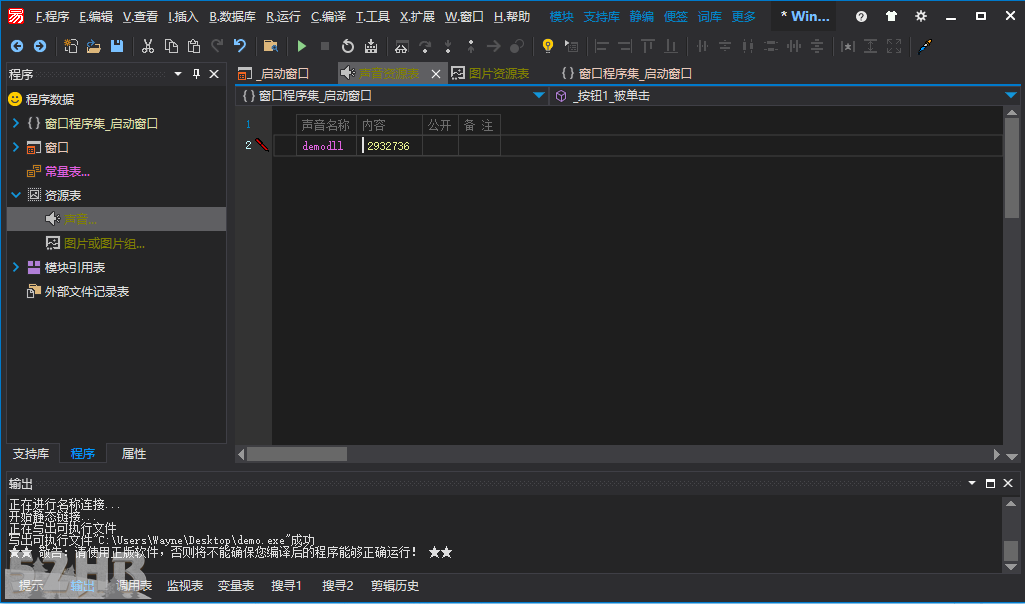The image size is (1025, 604).
Task: Click the editor vertical scrollbar thumb
Action: point(1011,168)
